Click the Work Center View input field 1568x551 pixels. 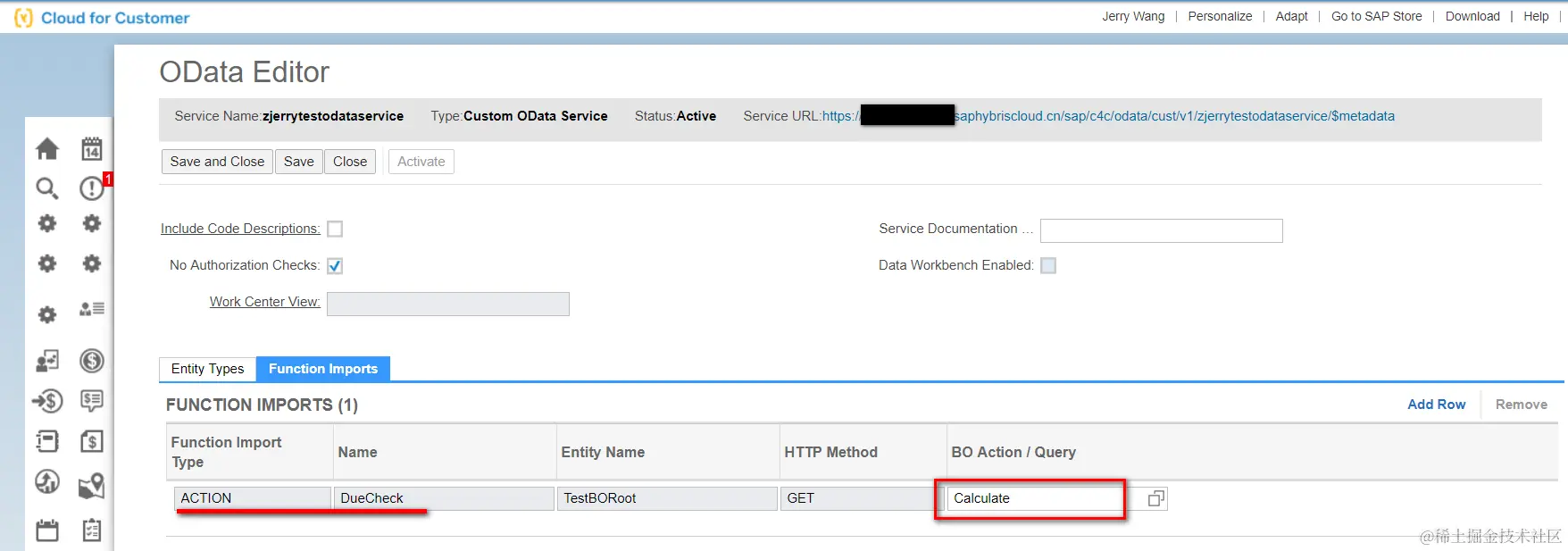click(x=448, y=304)
